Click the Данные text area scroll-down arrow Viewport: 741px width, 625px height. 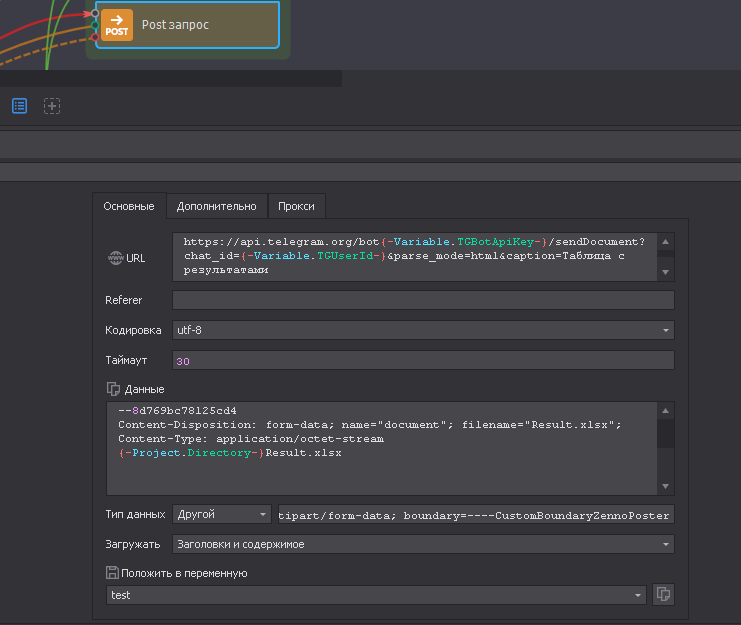pos(666,487)
